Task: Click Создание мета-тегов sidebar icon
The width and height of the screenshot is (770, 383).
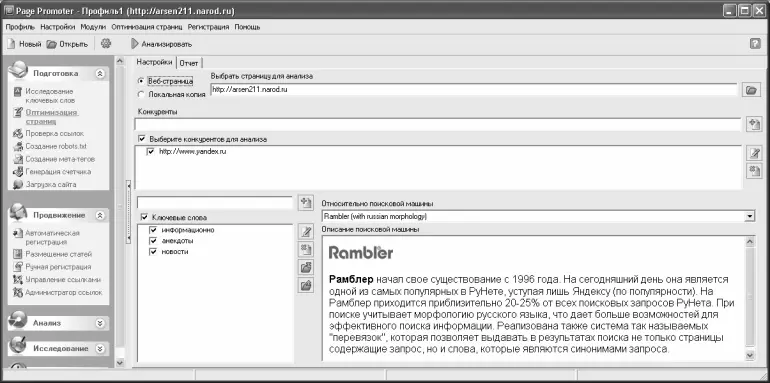Action: pyautogui.click(x=18, y=159)
